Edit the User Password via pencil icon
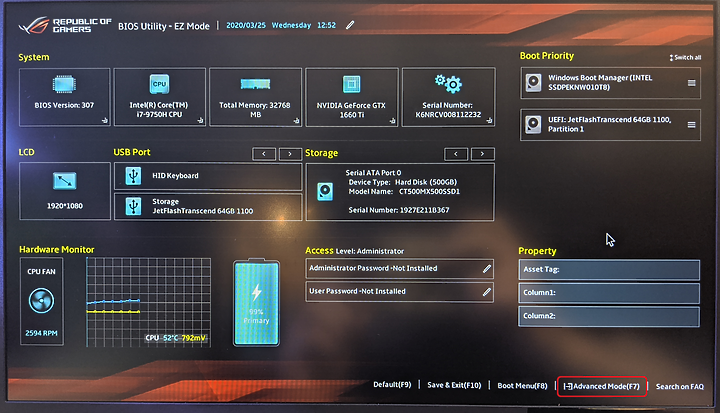Screen dimensions: 720x413 point(487,292)
